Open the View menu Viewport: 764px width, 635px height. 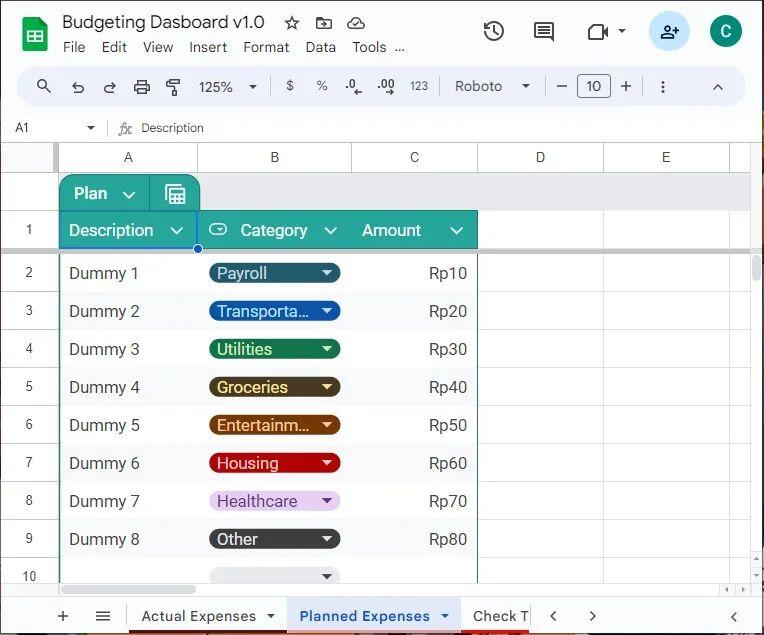[x=158, y=47]
